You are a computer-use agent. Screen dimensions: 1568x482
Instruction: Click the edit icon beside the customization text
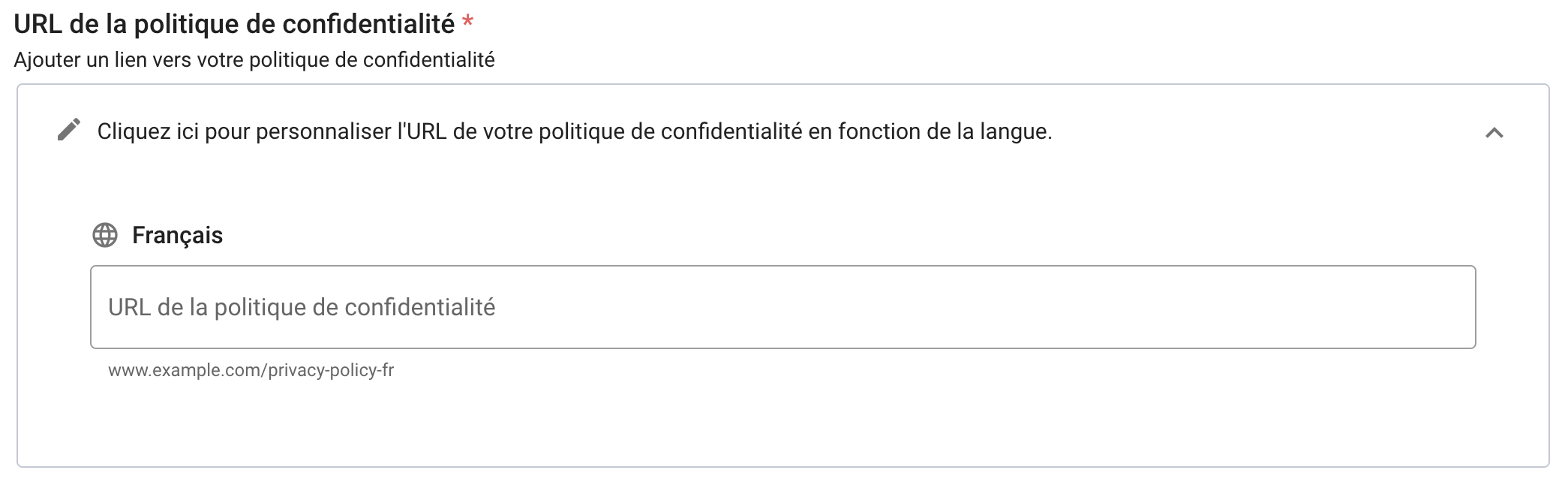[69, 131]
